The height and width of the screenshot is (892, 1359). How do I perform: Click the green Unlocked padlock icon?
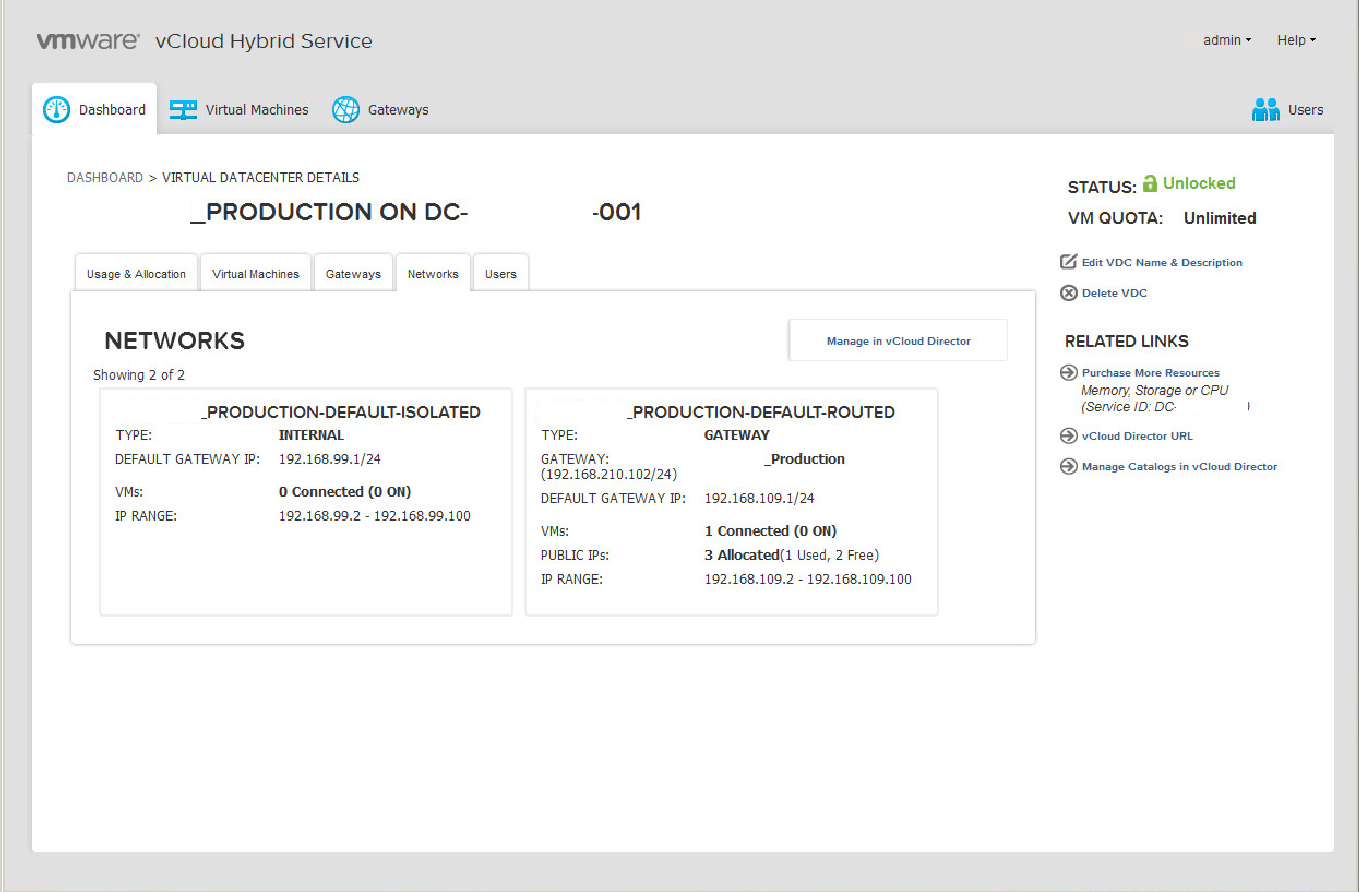tap(1150, 183)
